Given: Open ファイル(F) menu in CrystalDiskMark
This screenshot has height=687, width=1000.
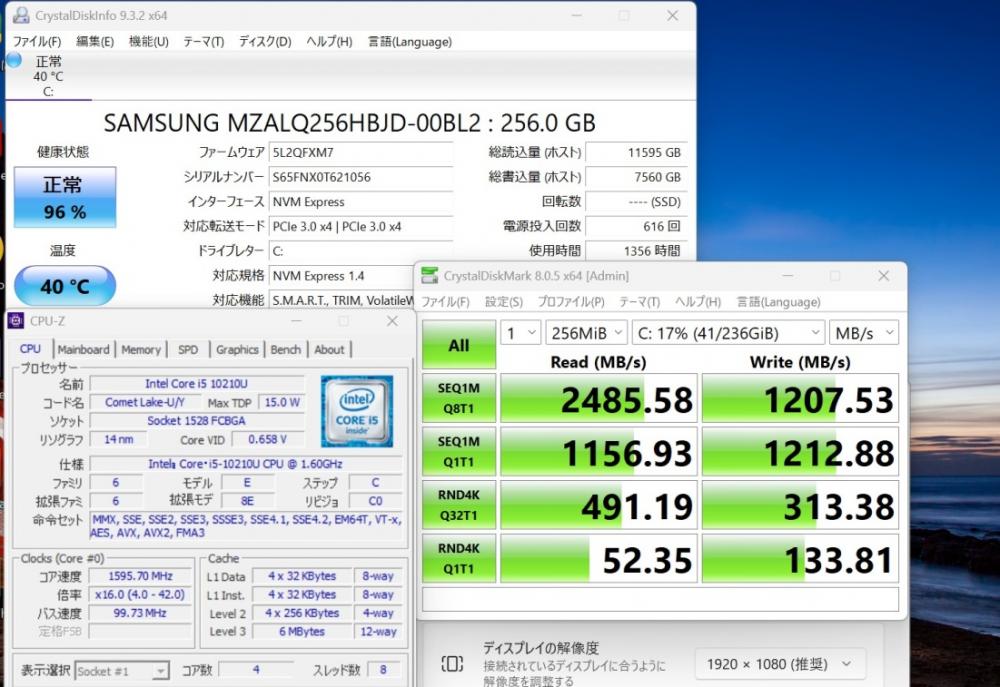Looking at the screenshot, I should (x=445, y=302).
